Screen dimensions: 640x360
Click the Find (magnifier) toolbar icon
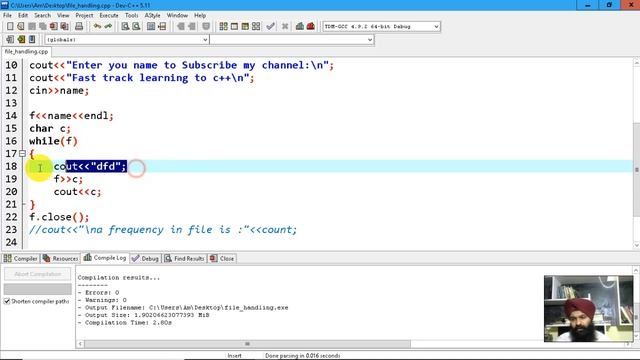point(125,27)
